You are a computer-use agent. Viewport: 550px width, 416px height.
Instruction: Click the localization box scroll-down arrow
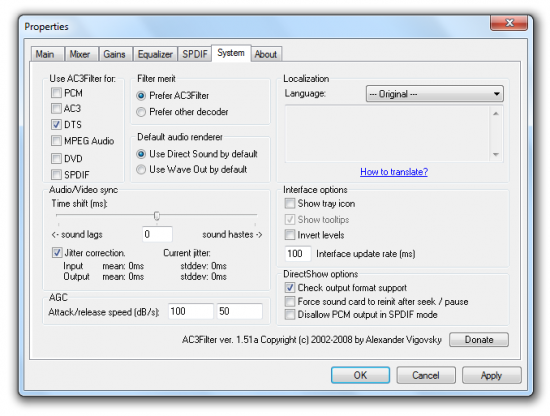coord(496,154)
